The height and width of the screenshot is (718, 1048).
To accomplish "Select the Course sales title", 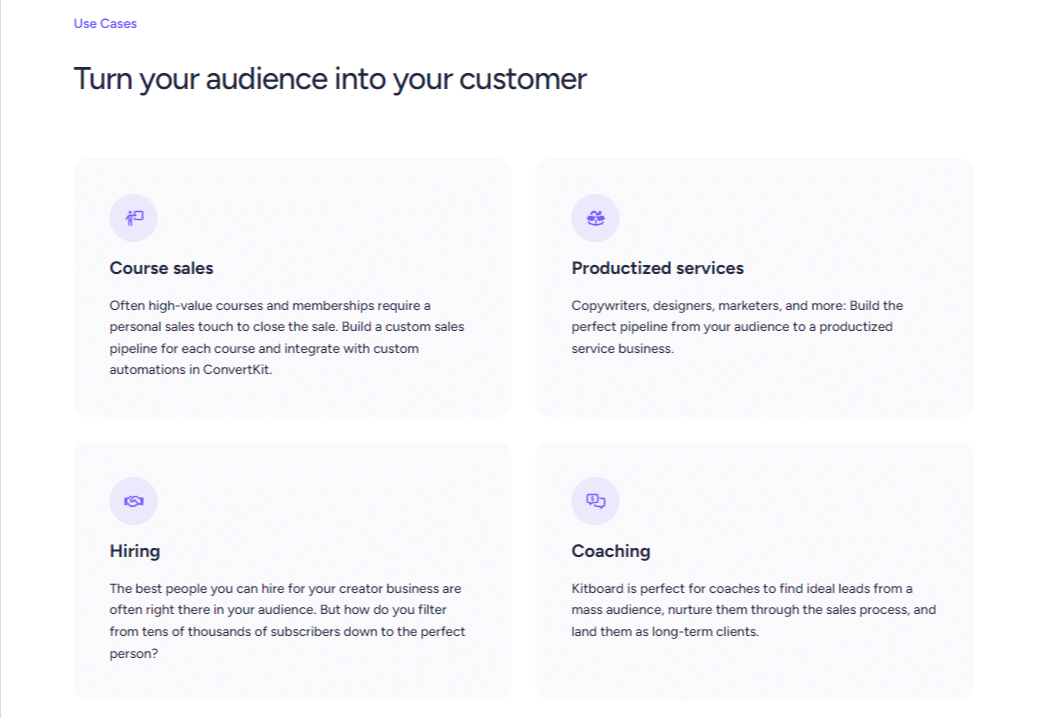I will (x=161, y=268).
